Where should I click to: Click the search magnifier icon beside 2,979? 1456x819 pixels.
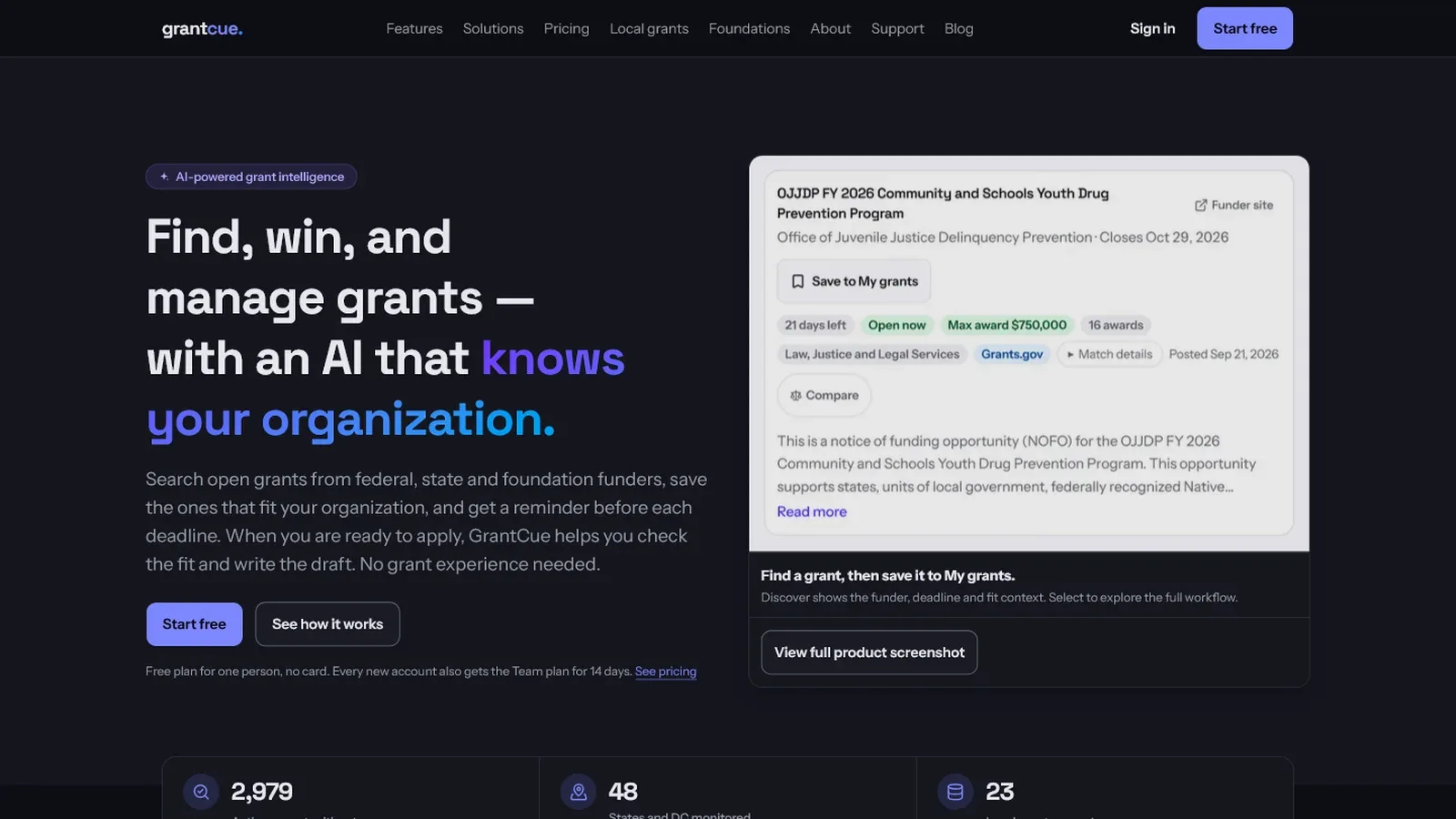201,792
